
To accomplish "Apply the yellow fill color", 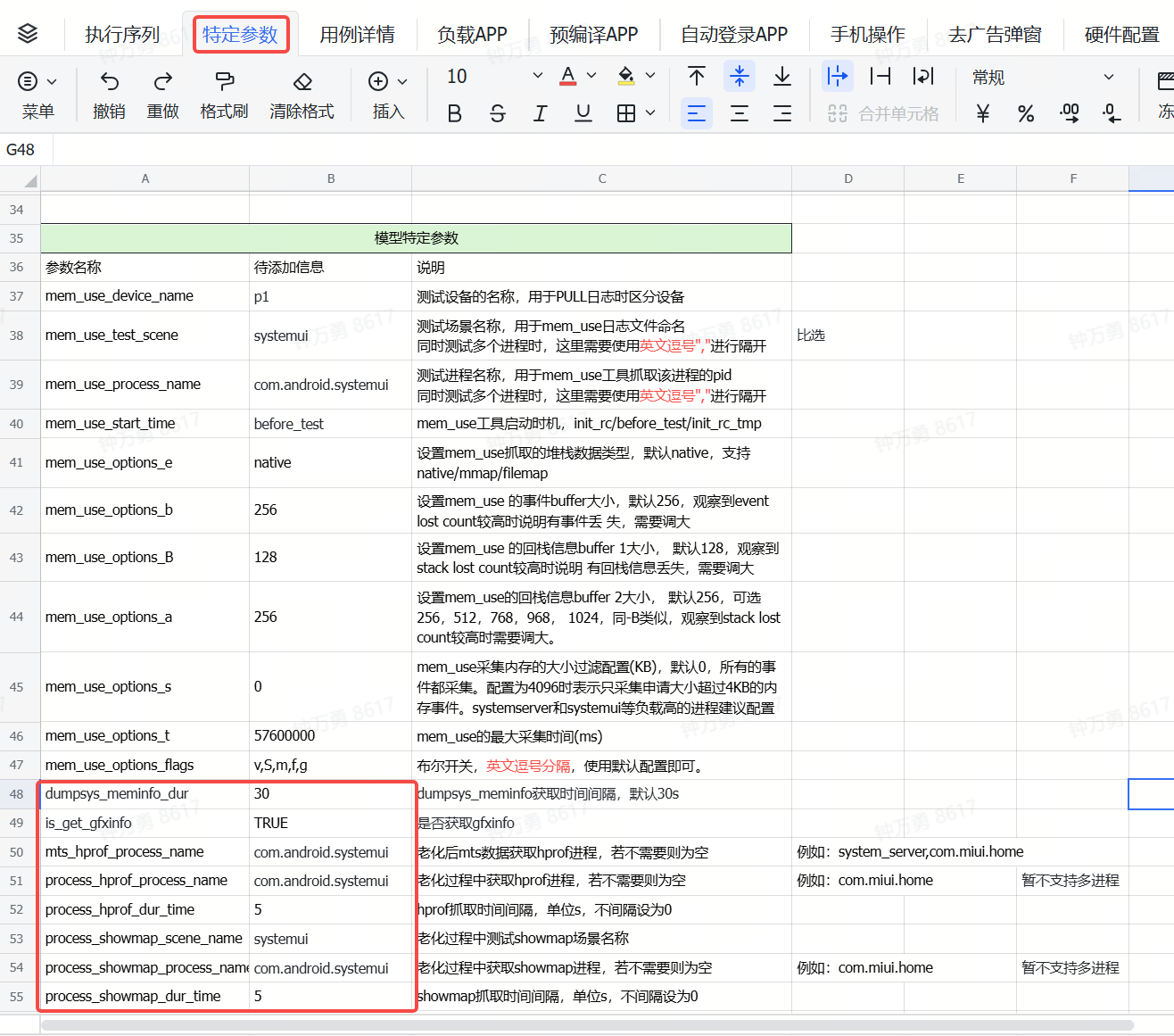I will [626, 76].
